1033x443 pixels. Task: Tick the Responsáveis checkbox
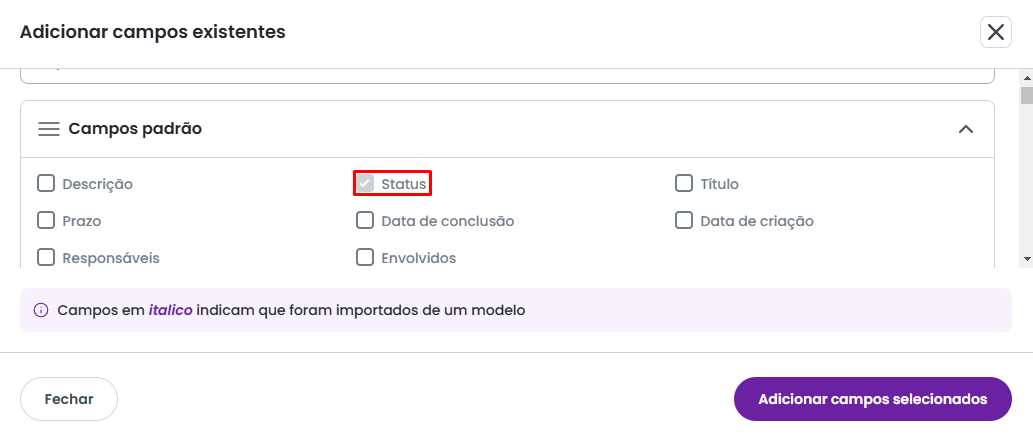pyautogui.click(x=46, y=257)
